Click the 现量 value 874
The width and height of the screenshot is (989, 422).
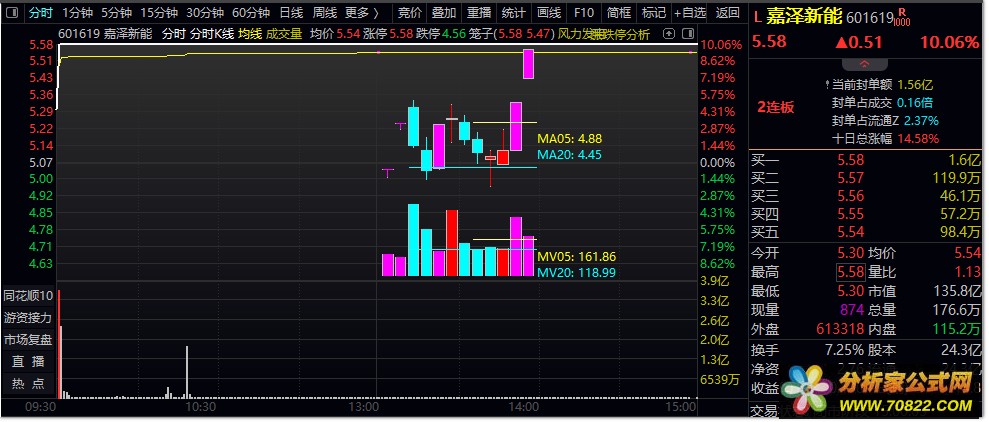point(853,310)
